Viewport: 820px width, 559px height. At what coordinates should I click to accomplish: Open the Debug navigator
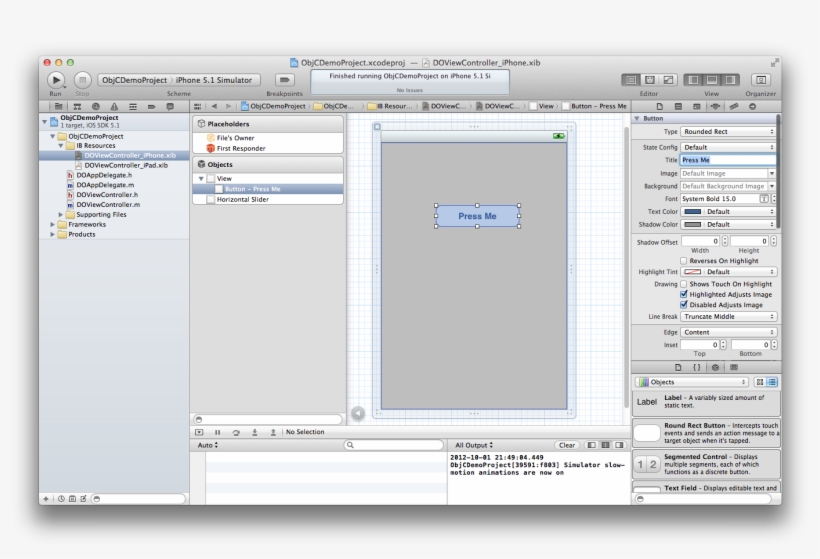[x=133, y=107]
